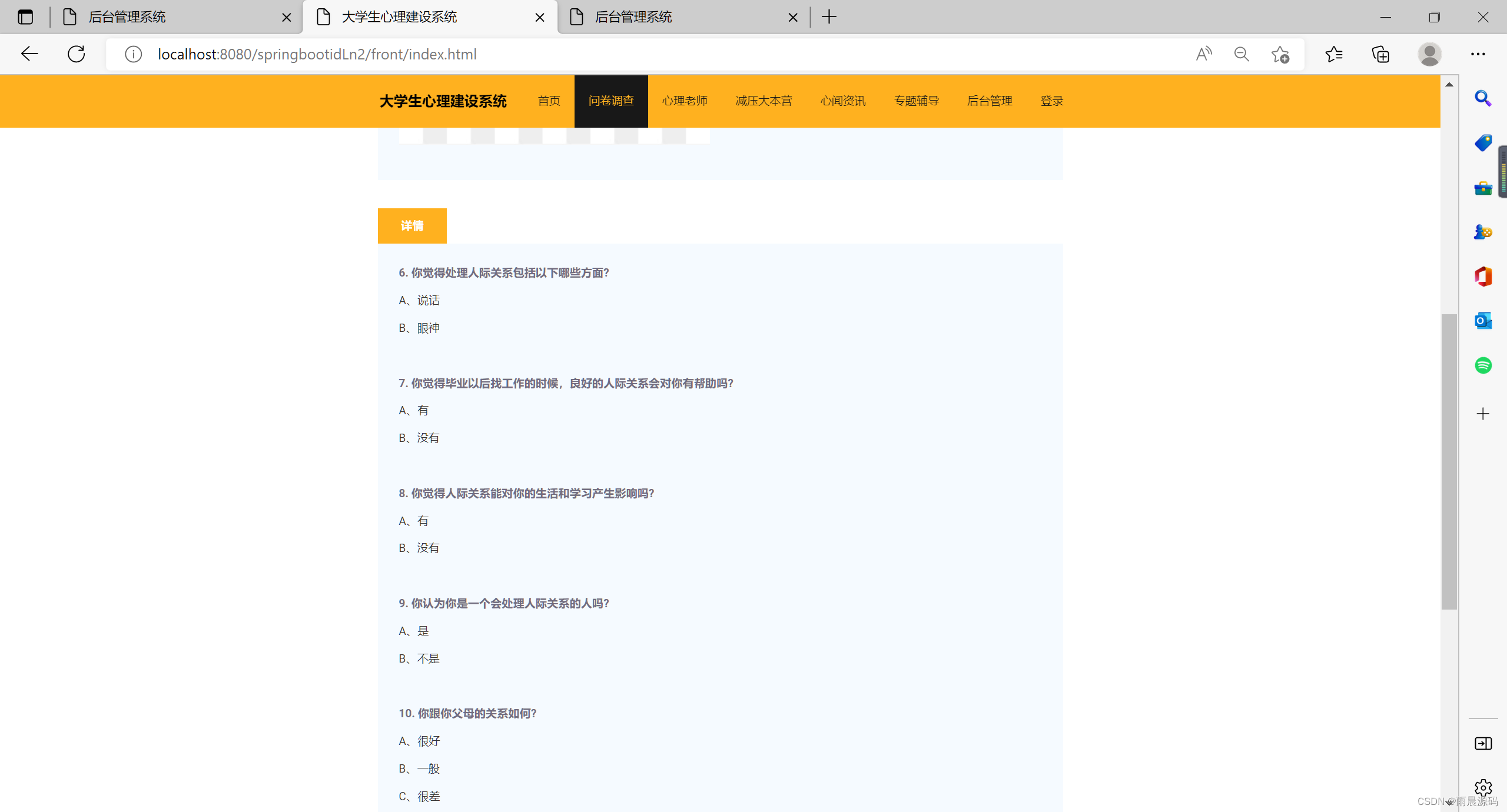Close the last 后台管理系统 tab
This screenshot has width=1507, height=812.
pyautogui.click(x=793, y=18)
